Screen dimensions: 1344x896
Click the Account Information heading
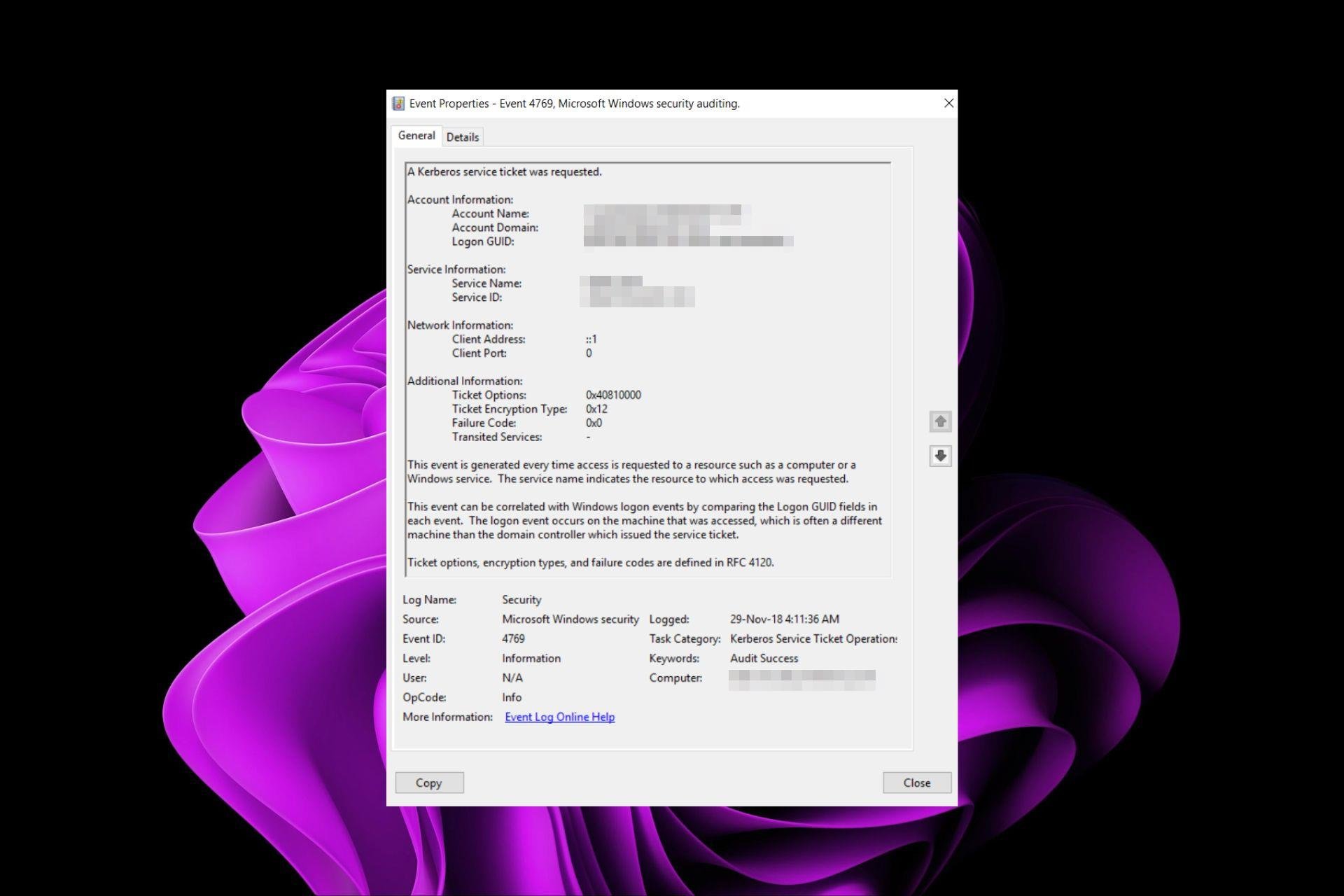460,199
